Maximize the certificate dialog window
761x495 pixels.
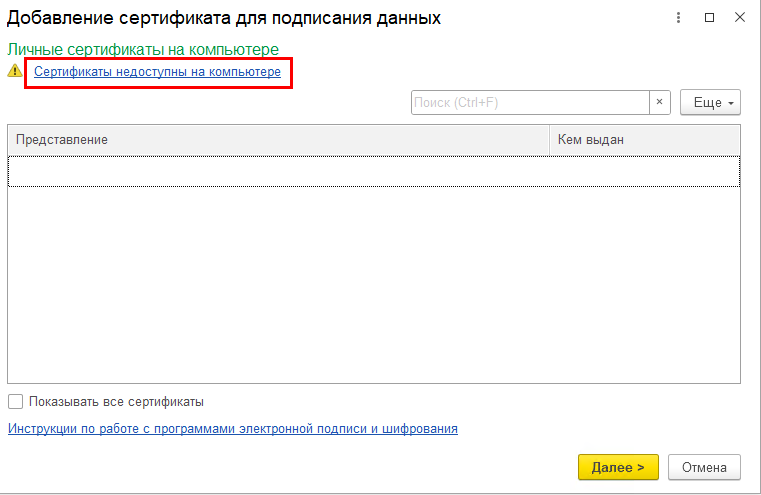point(710,18)
